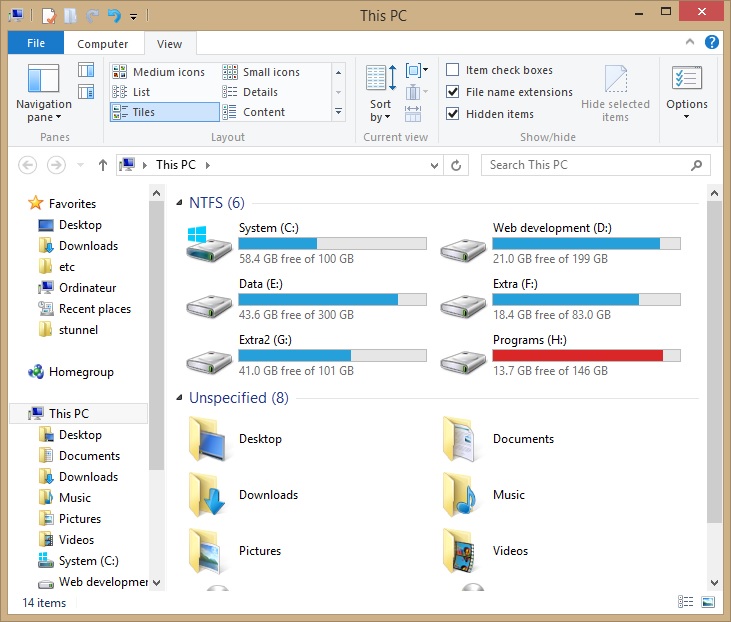This screenshot has width=731, height=622.
Task: Click the Undo quick access icon
Action: click(x=114, y=16)
